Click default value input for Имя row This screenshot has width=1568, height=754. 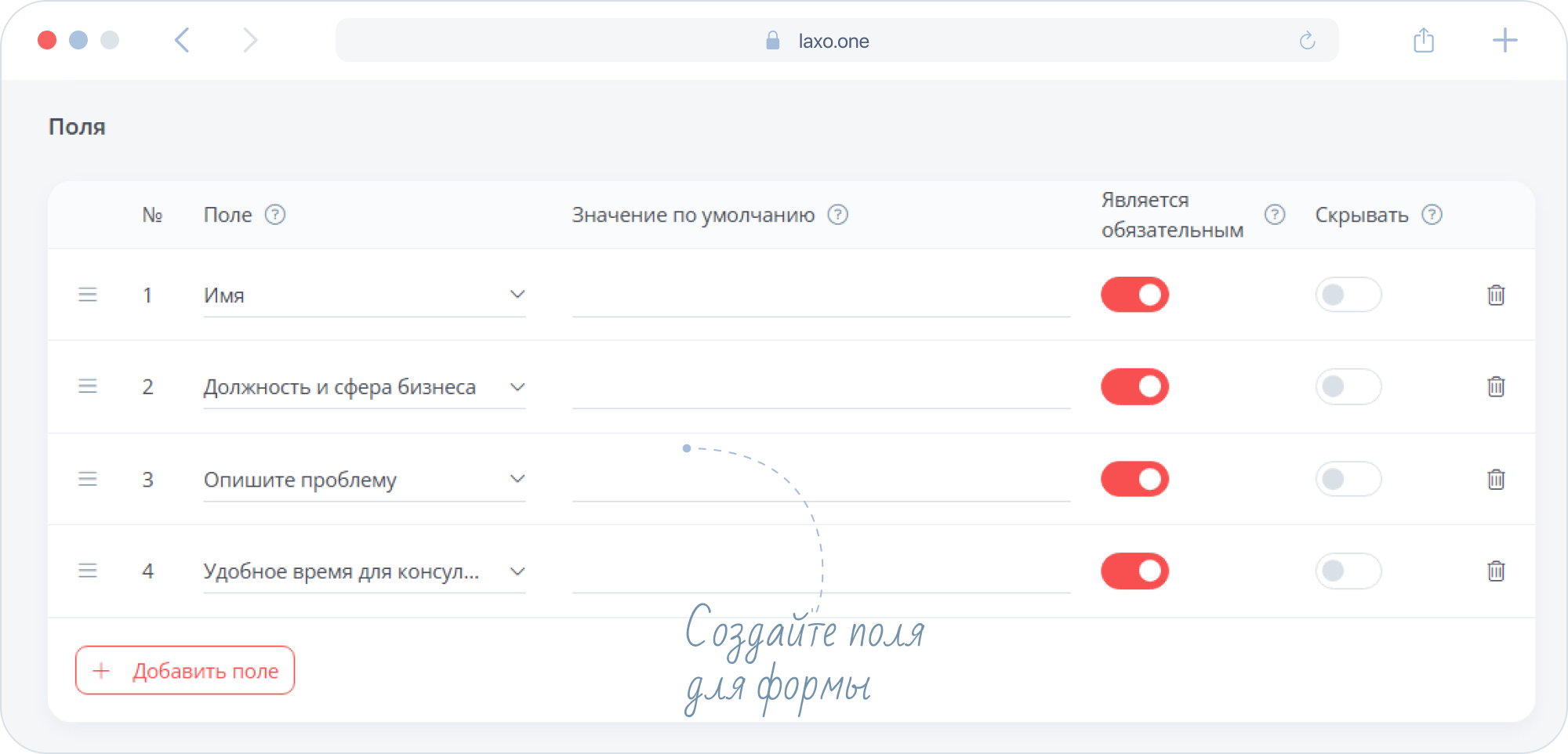pos(821,298)
